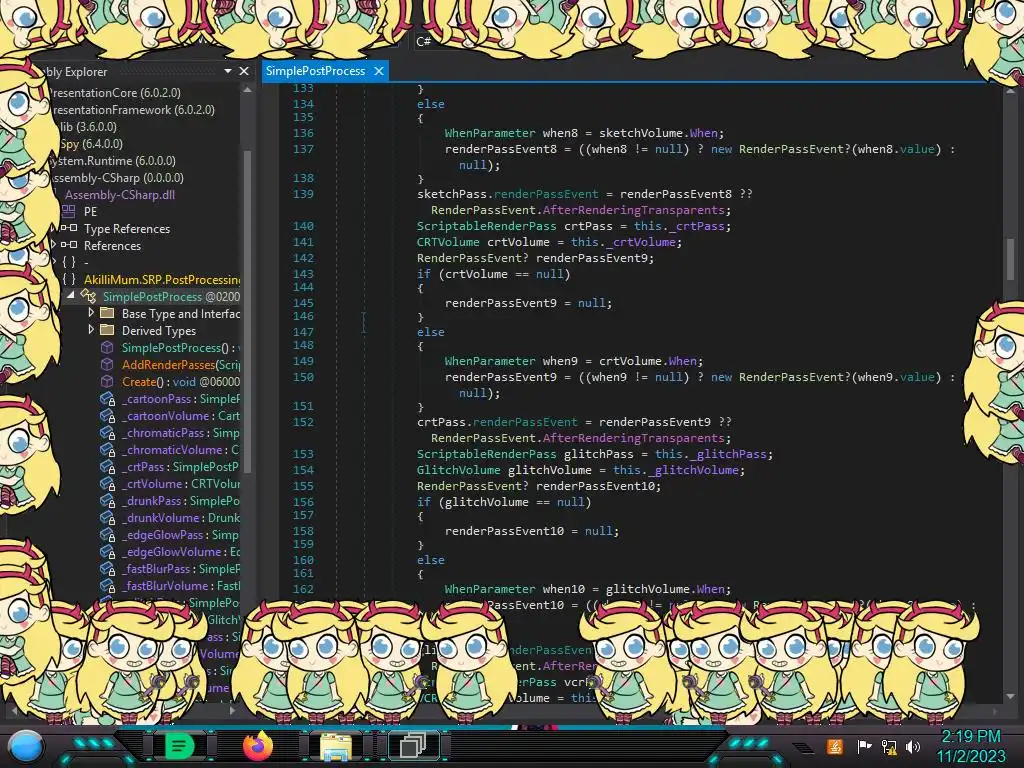The width and height of the screenshot is (1024, 768).
Task: Follow the sketchVolume reference on line 136
Action: [641, 133]
